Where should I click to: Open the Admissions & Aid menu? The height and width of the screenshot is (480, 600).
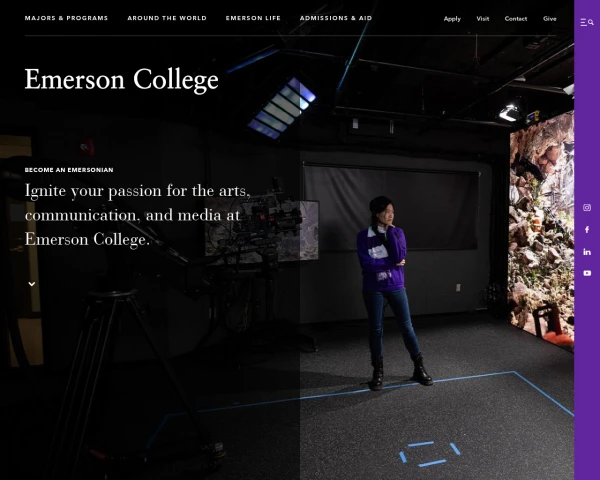(336, 18)
